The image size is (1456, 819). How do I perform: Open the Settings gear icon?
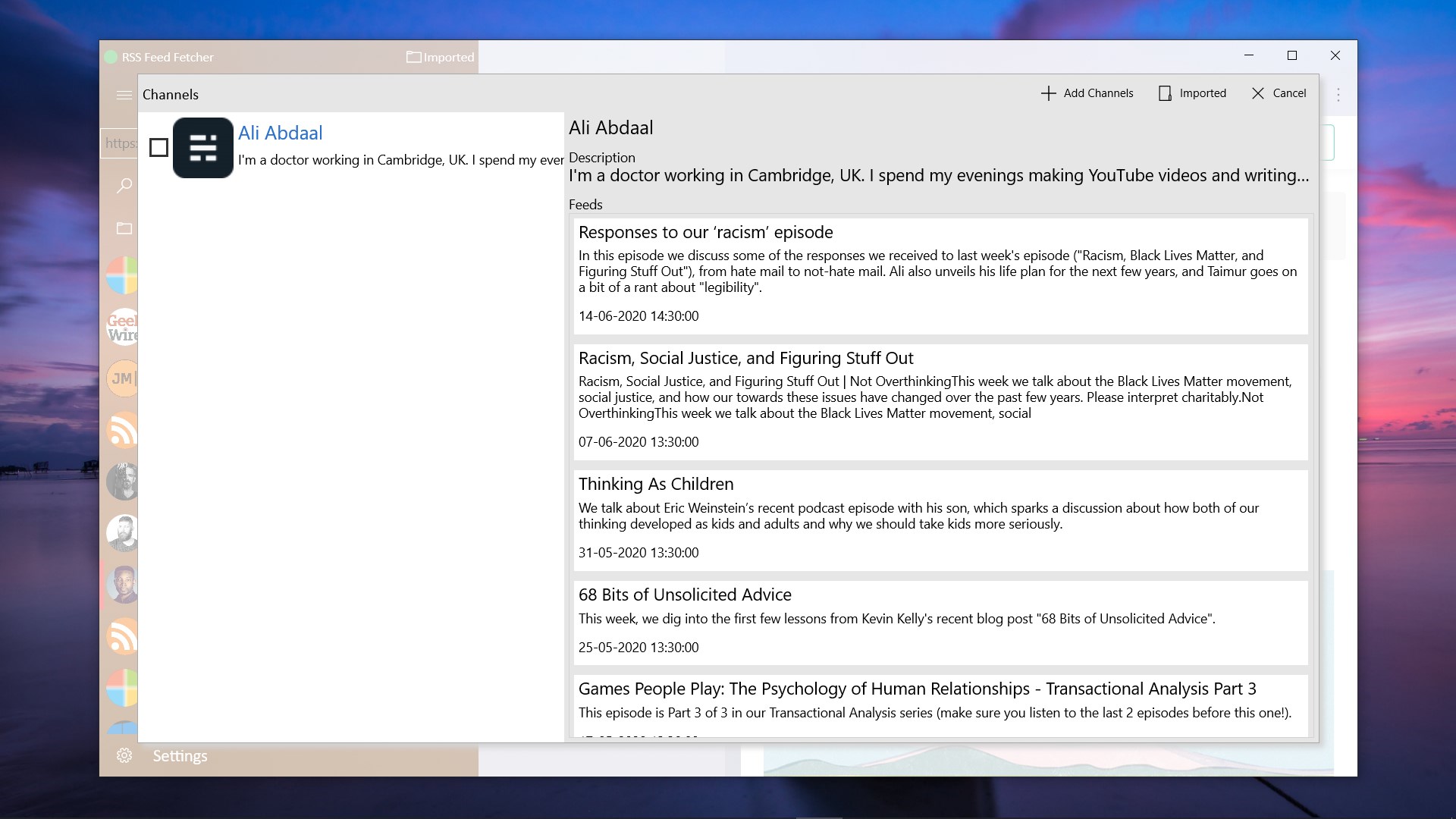pos(124,756)
